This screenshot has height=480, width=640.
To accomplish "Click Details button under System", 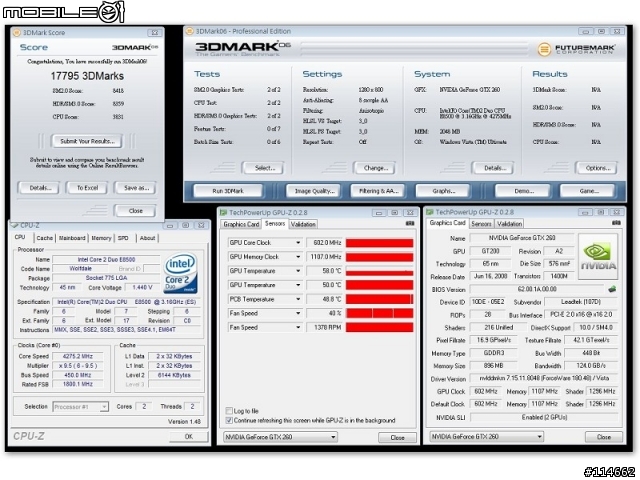I will point(494,168).
